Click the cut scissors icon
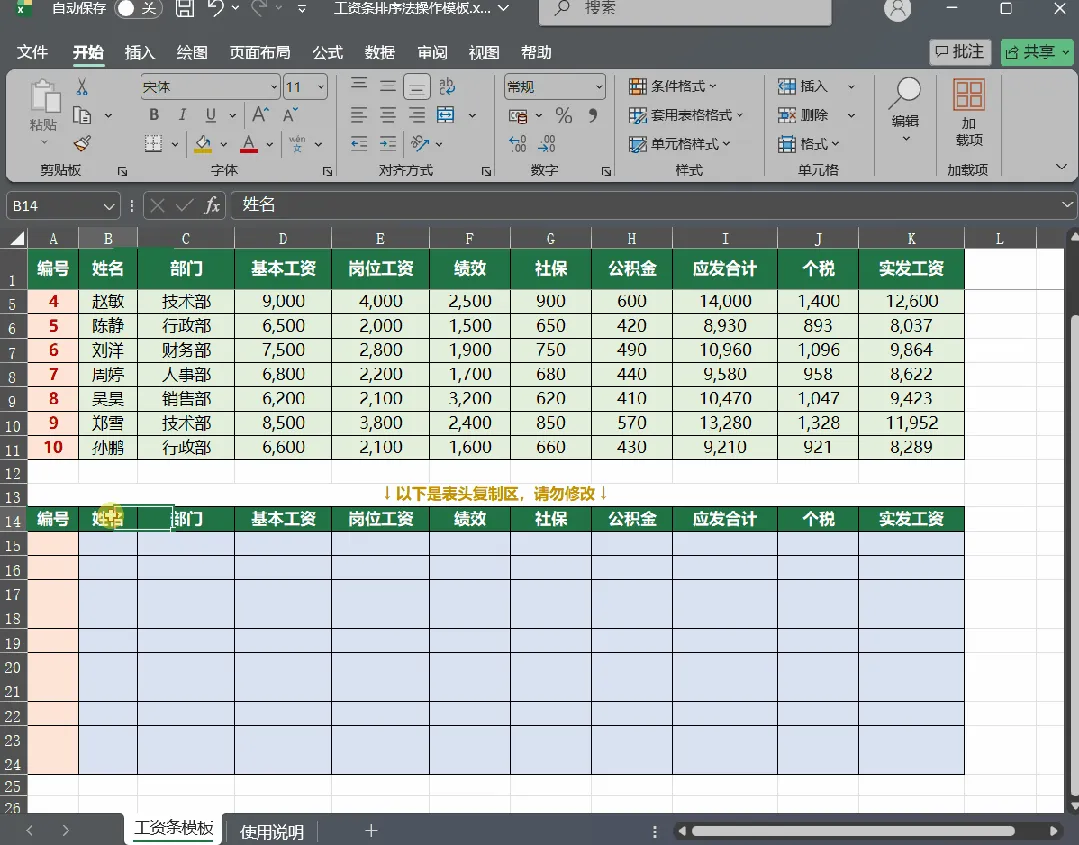Screen dimensions: 1079x845 (x=82, y=87)
